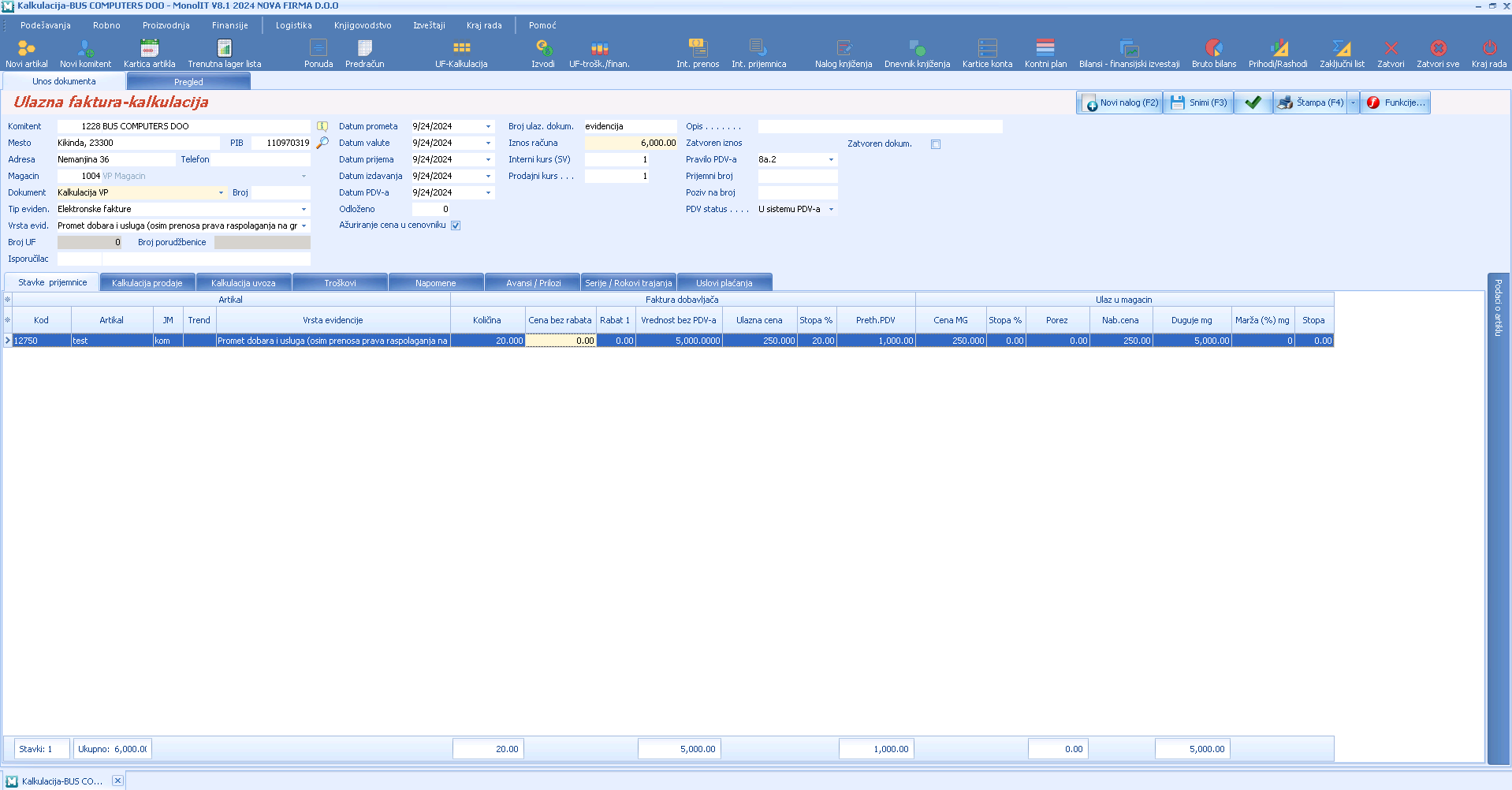
Task: Click the green checkmark confirm button
Action: click(1253, 102)
